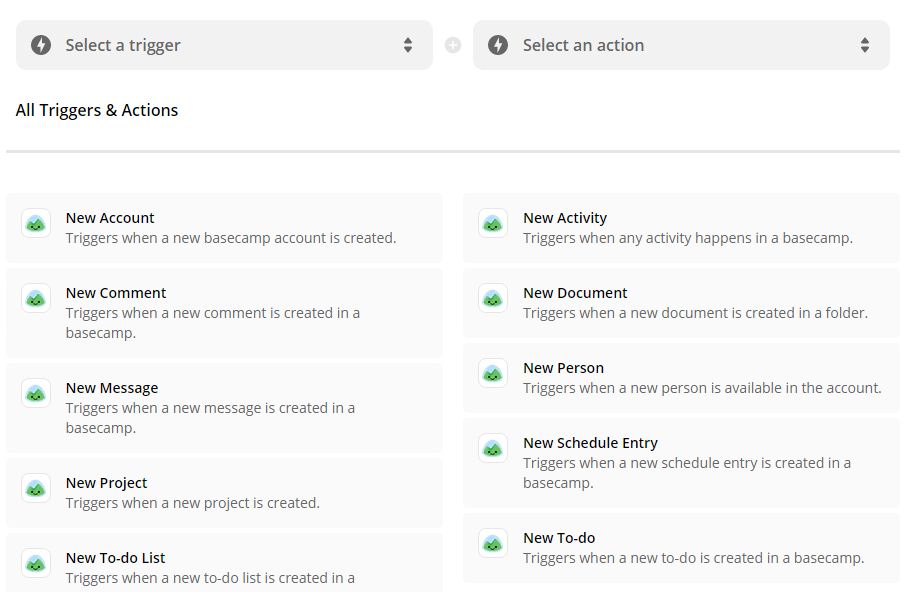The width and height of the screenshot is (915, 592).
Task: Click Basecamp icon beside New Activity
Action: (x=493, y=224)
